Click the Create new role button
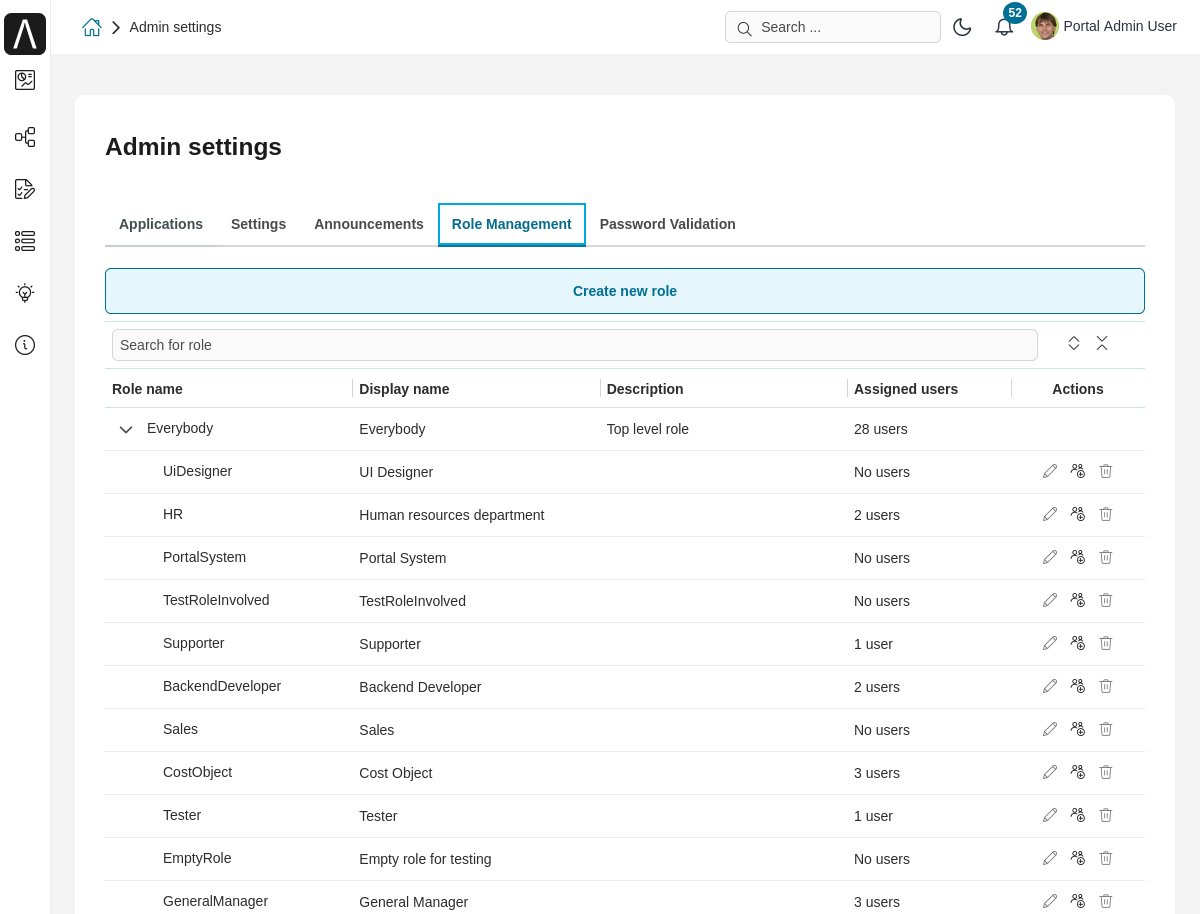This screenshot has width=1200, height=914. click(x=624, y=291)
